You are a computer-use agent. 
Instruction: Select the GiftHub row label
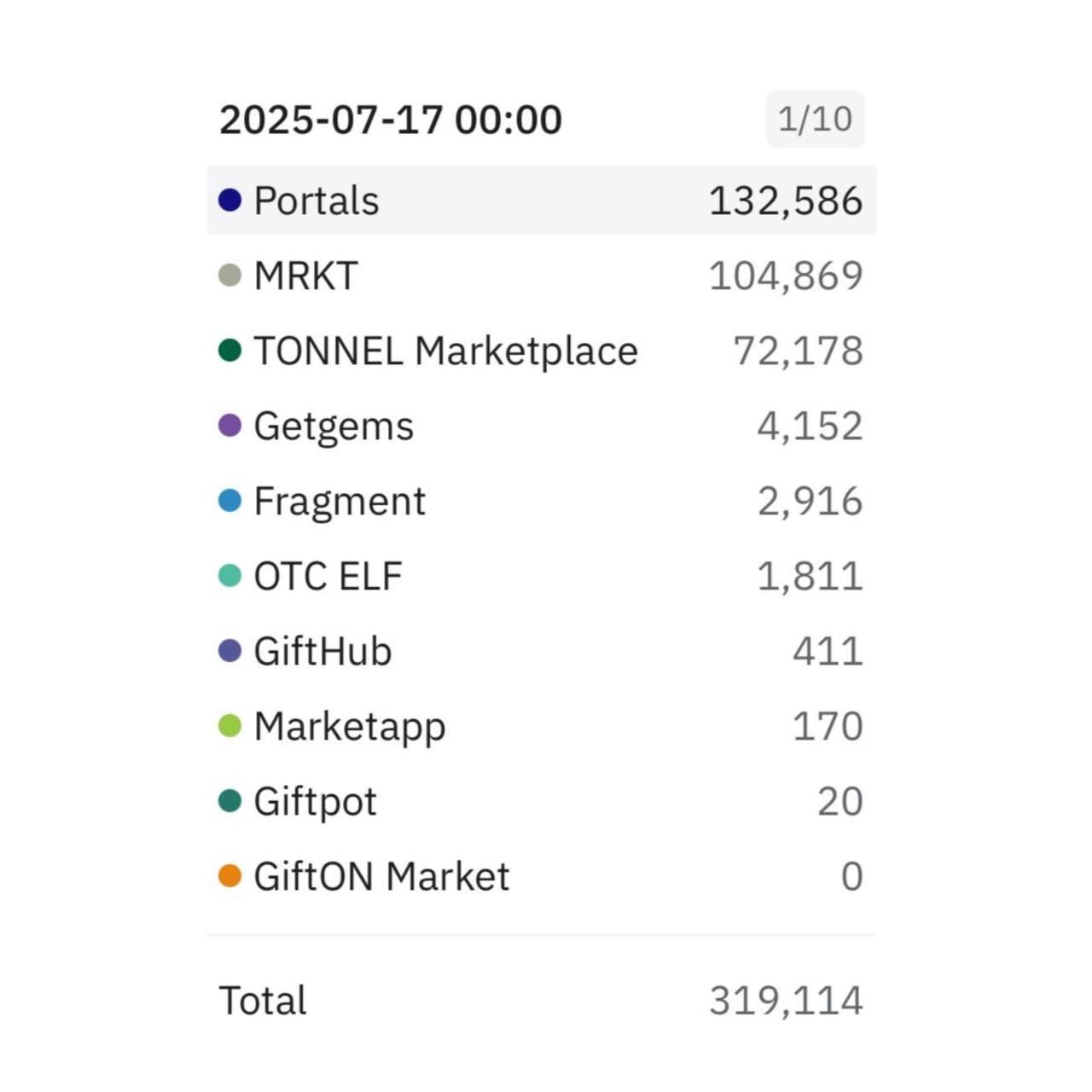click(x=323, y=652)
